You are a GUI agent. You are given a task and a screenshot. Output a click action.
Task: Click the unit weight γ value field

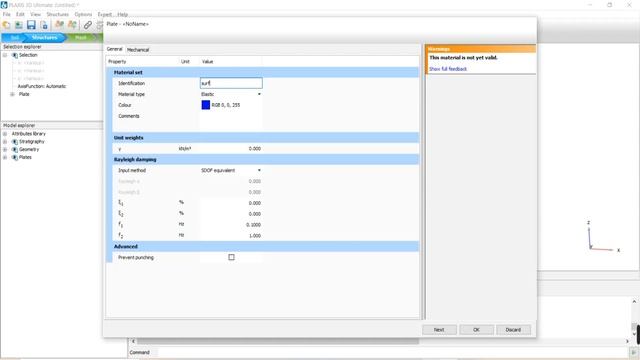(231, 149)
